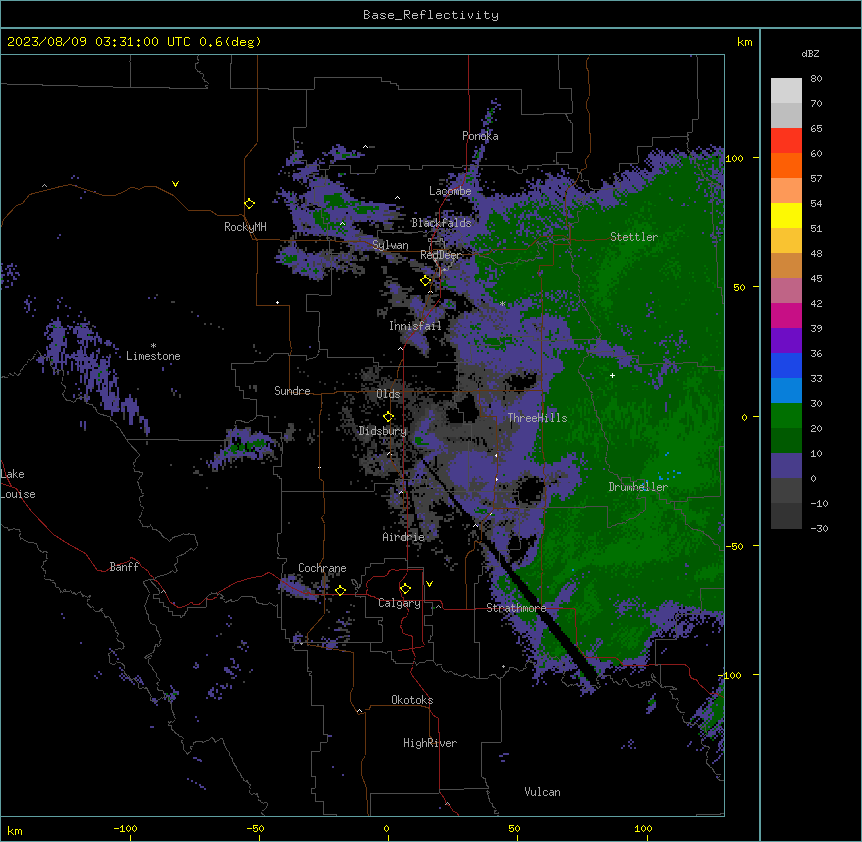Viewport: 862px width, 842px height.
Task: Click the yellow V marker east of Calgary
Action: point(429,584)
